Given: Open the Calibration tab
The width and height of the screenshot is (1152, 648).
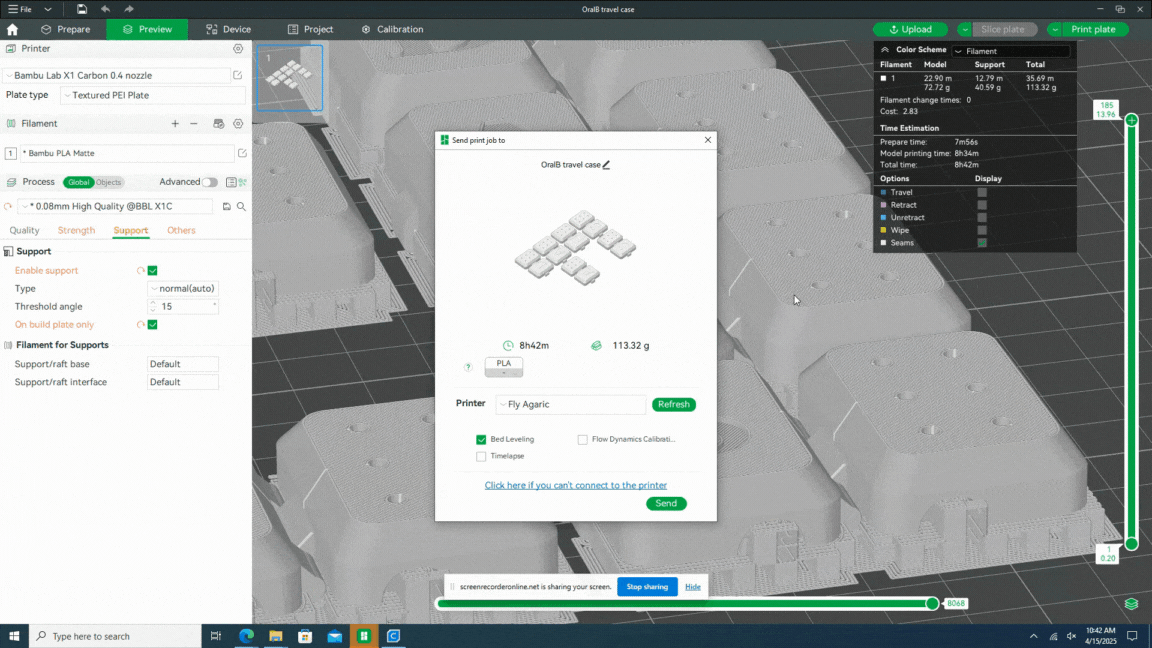Looking at the screenshot, I should (392, 29).
